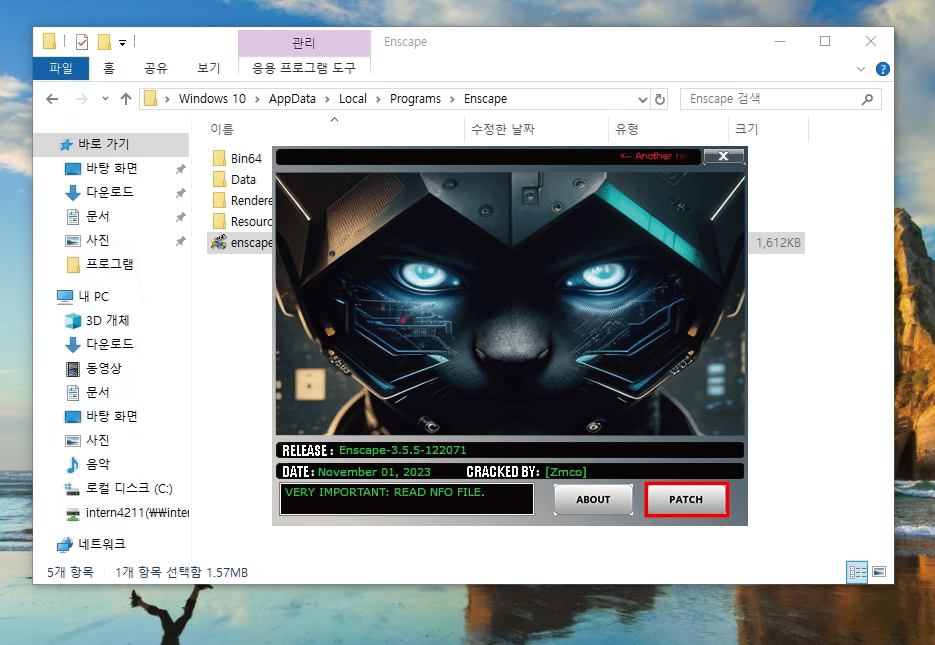Viewport: 935px width, 645px height.
Task: Click Windows 10 in address breadcrumb
Action: pyautogui.click(x=212, y=99)
